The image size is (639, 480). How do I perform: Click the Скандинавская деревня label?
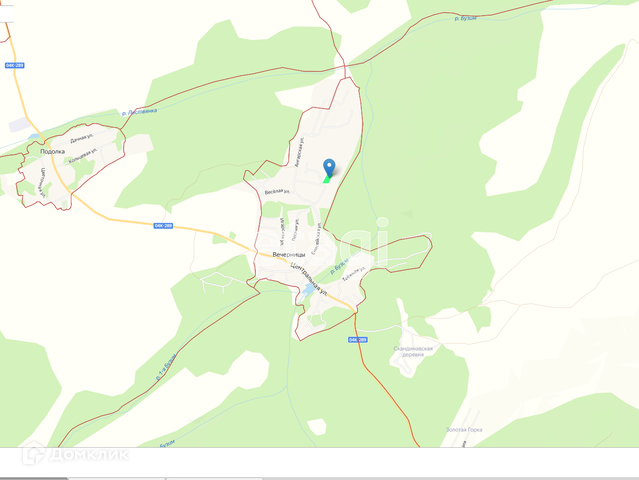pos(413,352)
